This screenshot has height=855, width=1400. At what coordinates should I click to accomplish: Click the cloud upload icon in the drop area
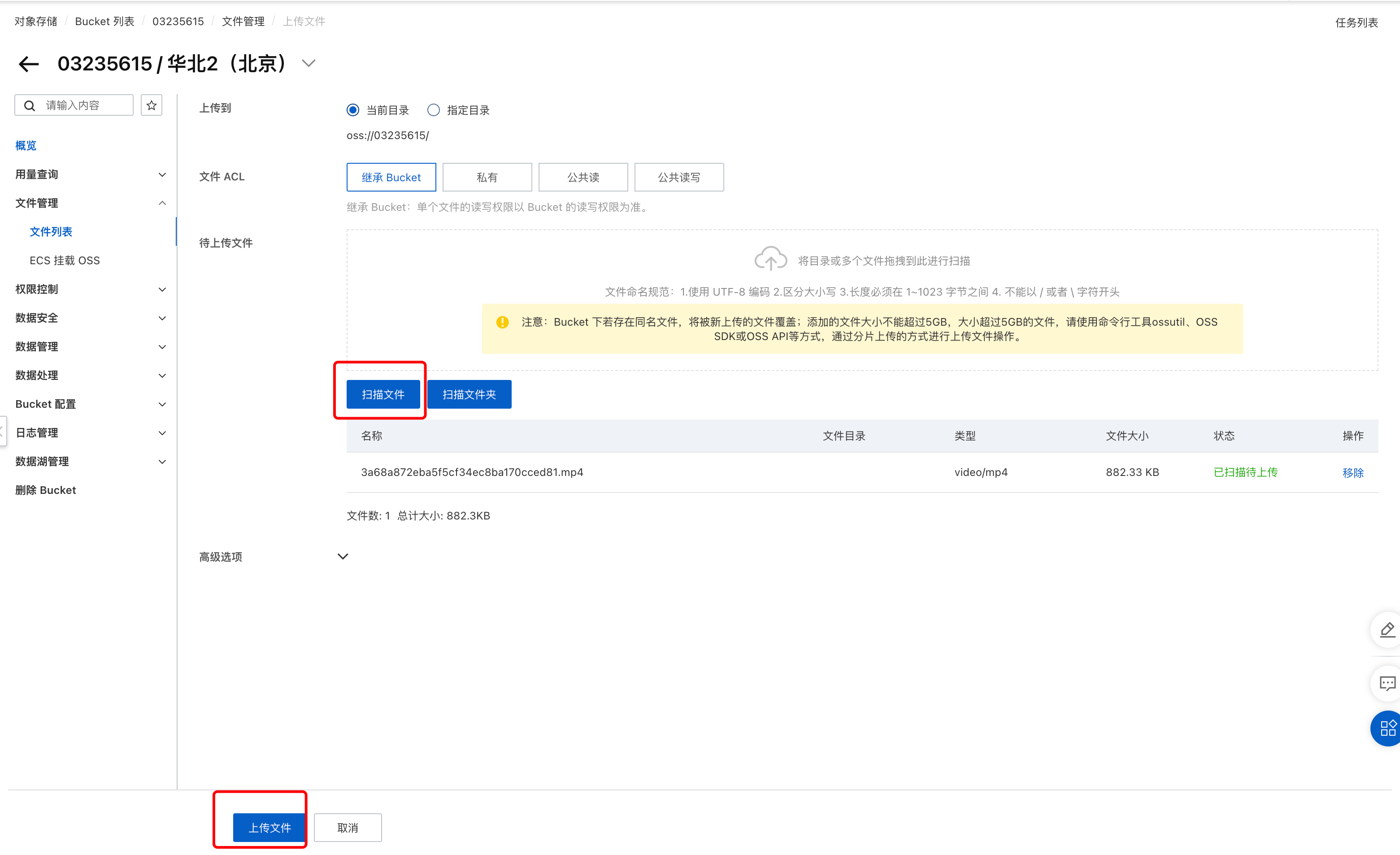tap(770, 259)
